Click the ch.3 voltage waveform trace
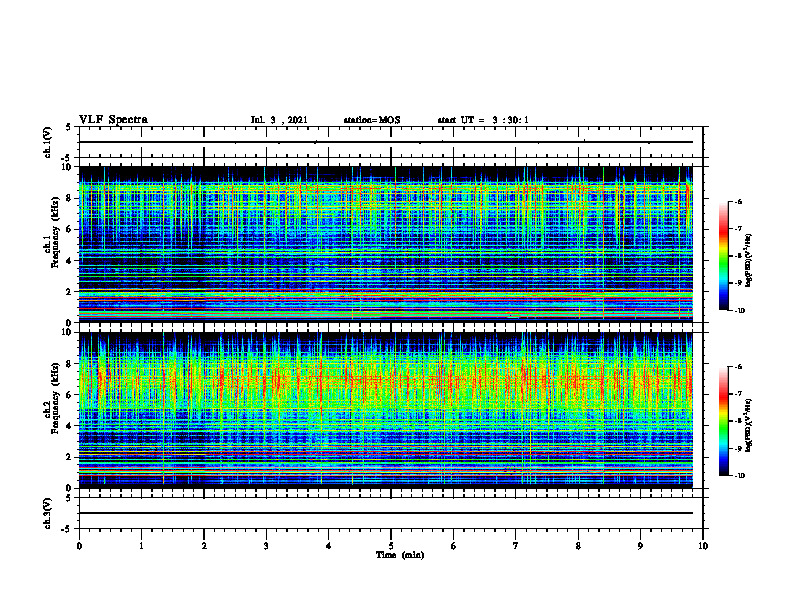Viewport: 792px width, 612px height. [x=385, y=513]
